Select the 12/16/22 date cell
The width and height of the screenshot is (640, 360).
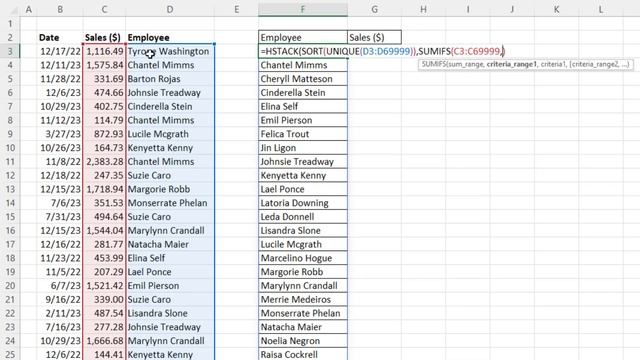(x=60, y=244)
